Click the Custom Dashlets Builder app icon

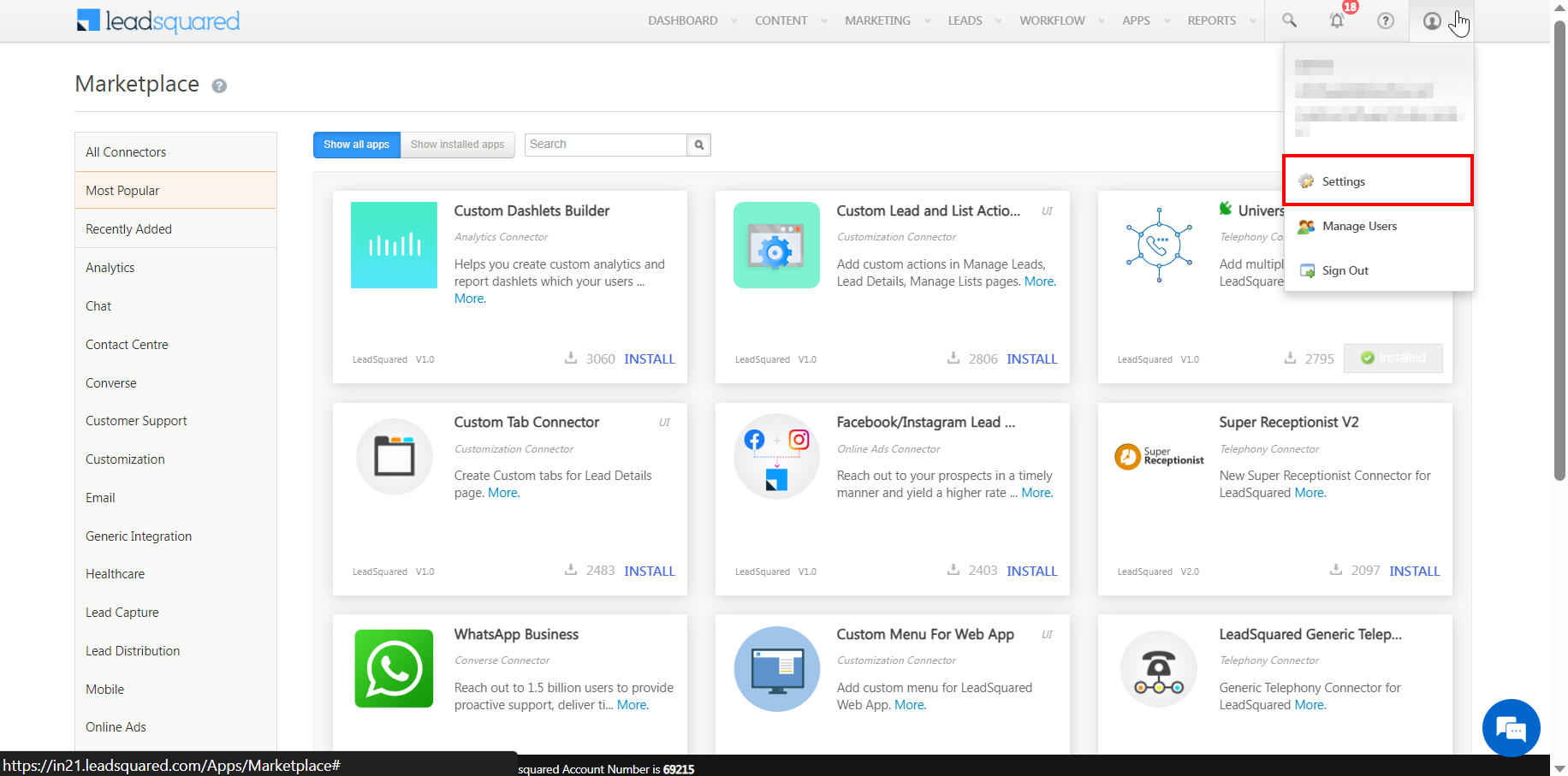click(x=394, y=245)
